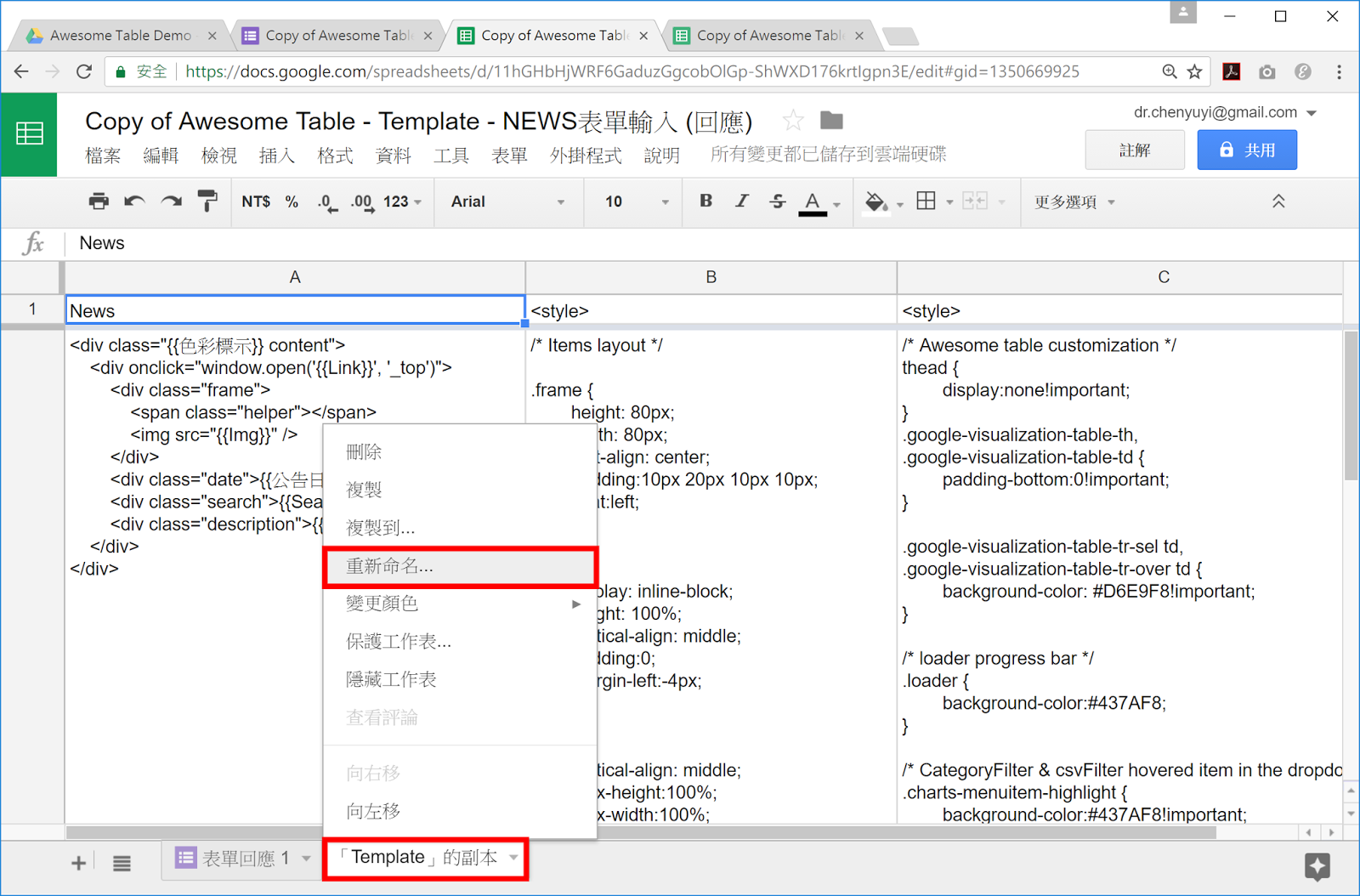Image resolution: width=1360 pixels, height=896 pixels.
Task: Increase decimal places
Action: (362, 202)
